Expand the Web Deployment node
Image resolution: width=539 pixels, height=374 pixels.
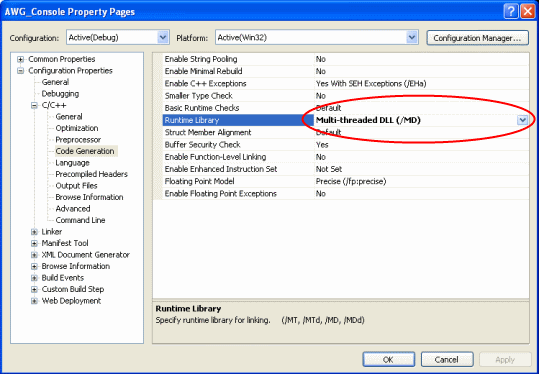(34, 301)
